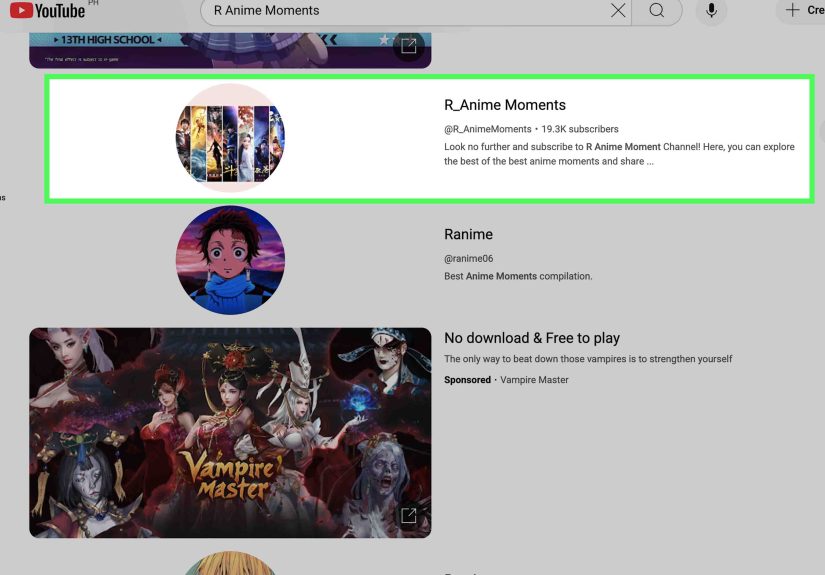Open the Ranime channel title
Screen dimensions: 825x575
(x=468, y=234)
